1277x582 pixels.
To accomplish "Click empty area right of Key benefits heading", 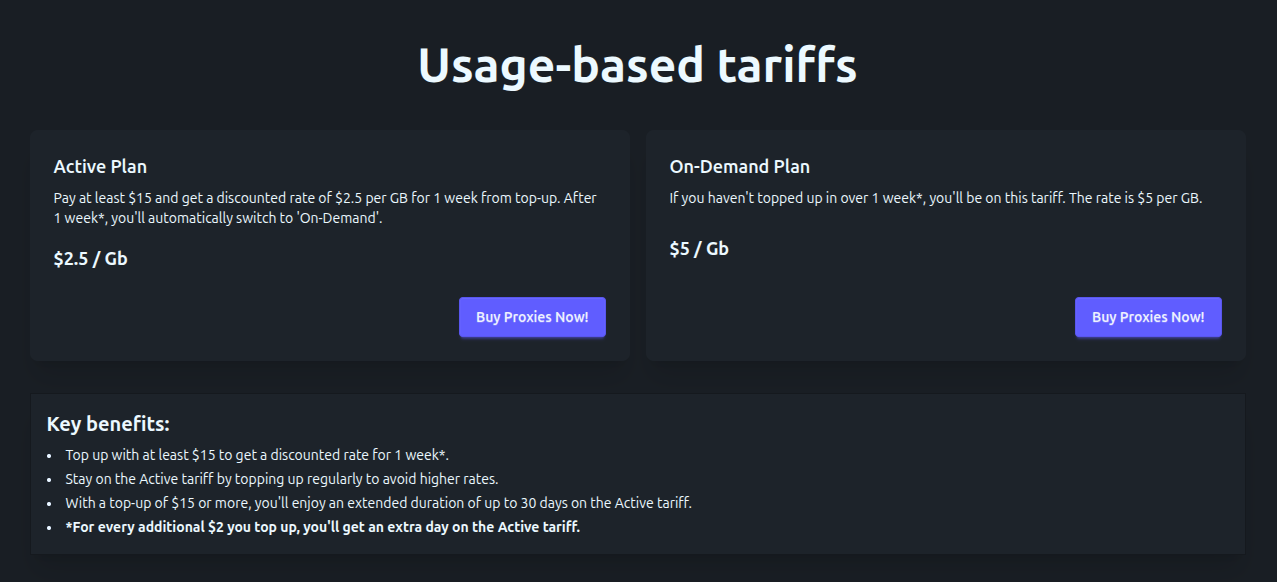I will point(700,424).
